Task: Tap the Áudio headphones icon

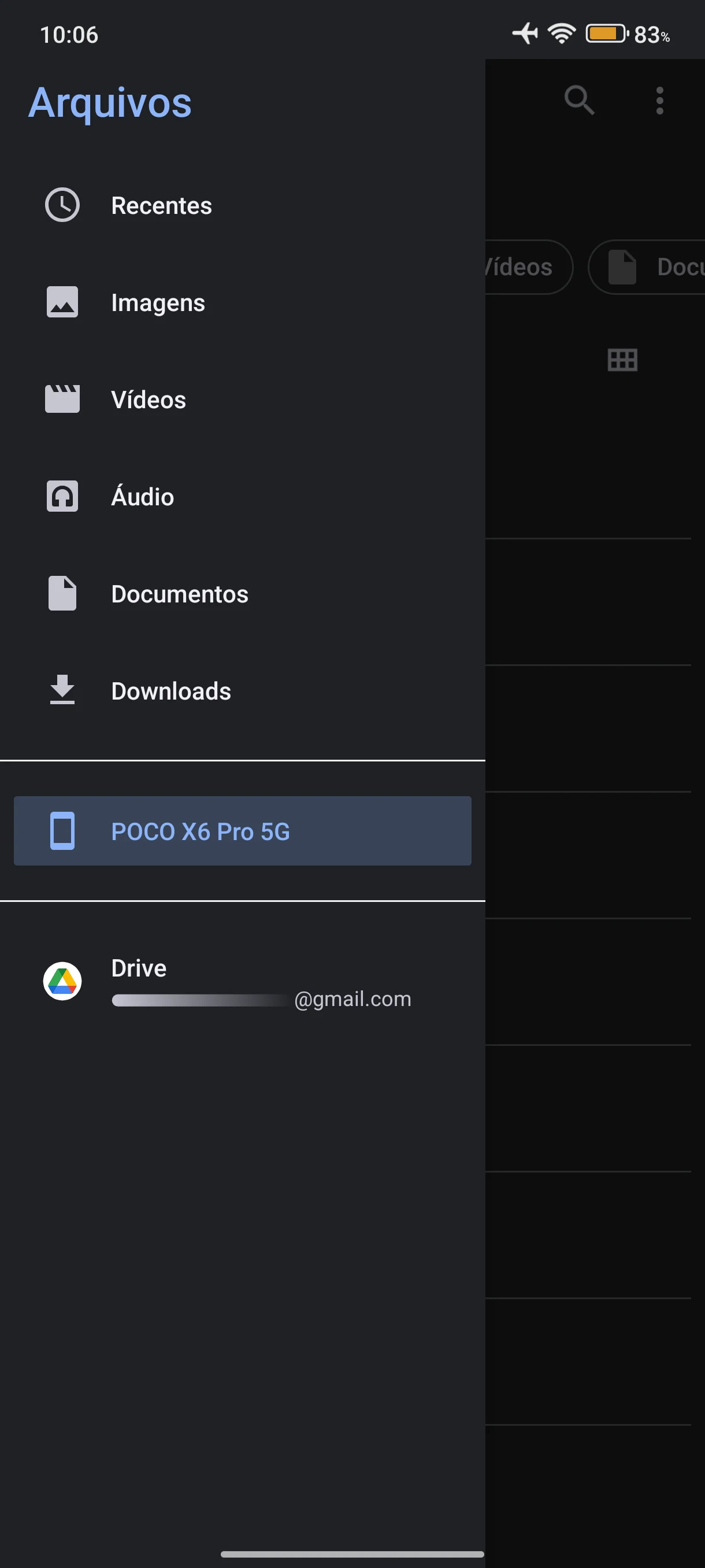Action: click(62, 496)
